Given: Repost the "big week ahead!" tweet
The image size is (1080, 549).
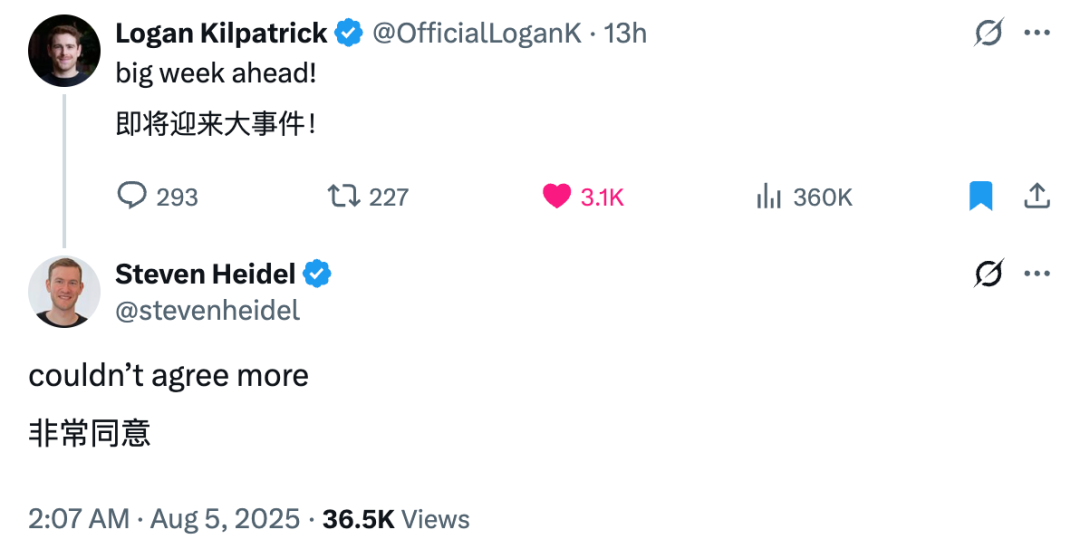Looking at the screenshot, I should 368,197.
